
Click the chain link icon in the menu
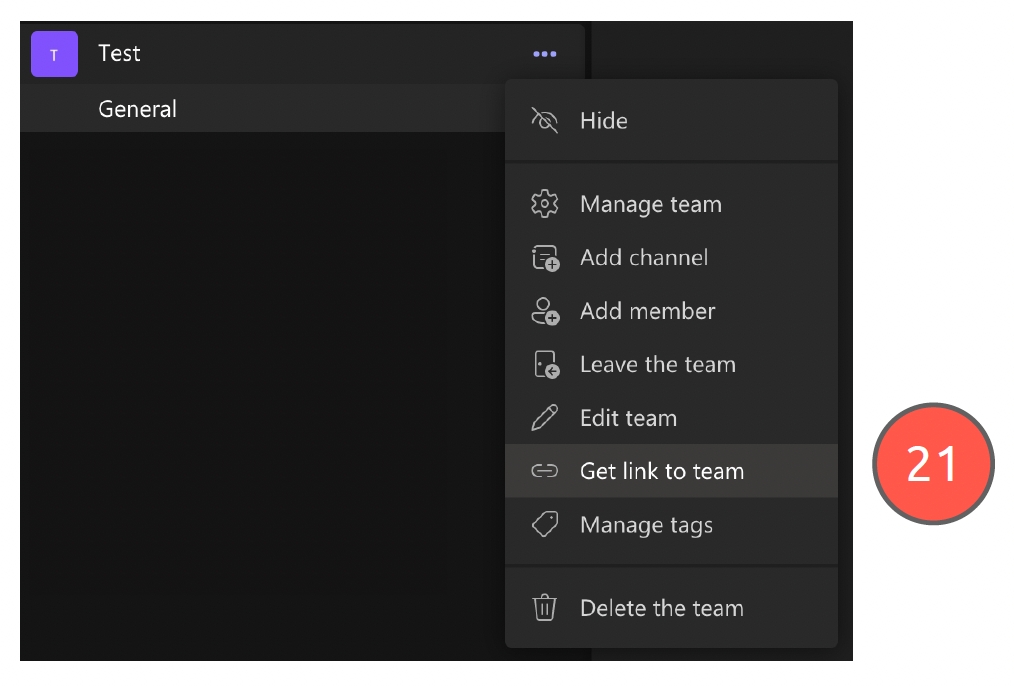544,471
